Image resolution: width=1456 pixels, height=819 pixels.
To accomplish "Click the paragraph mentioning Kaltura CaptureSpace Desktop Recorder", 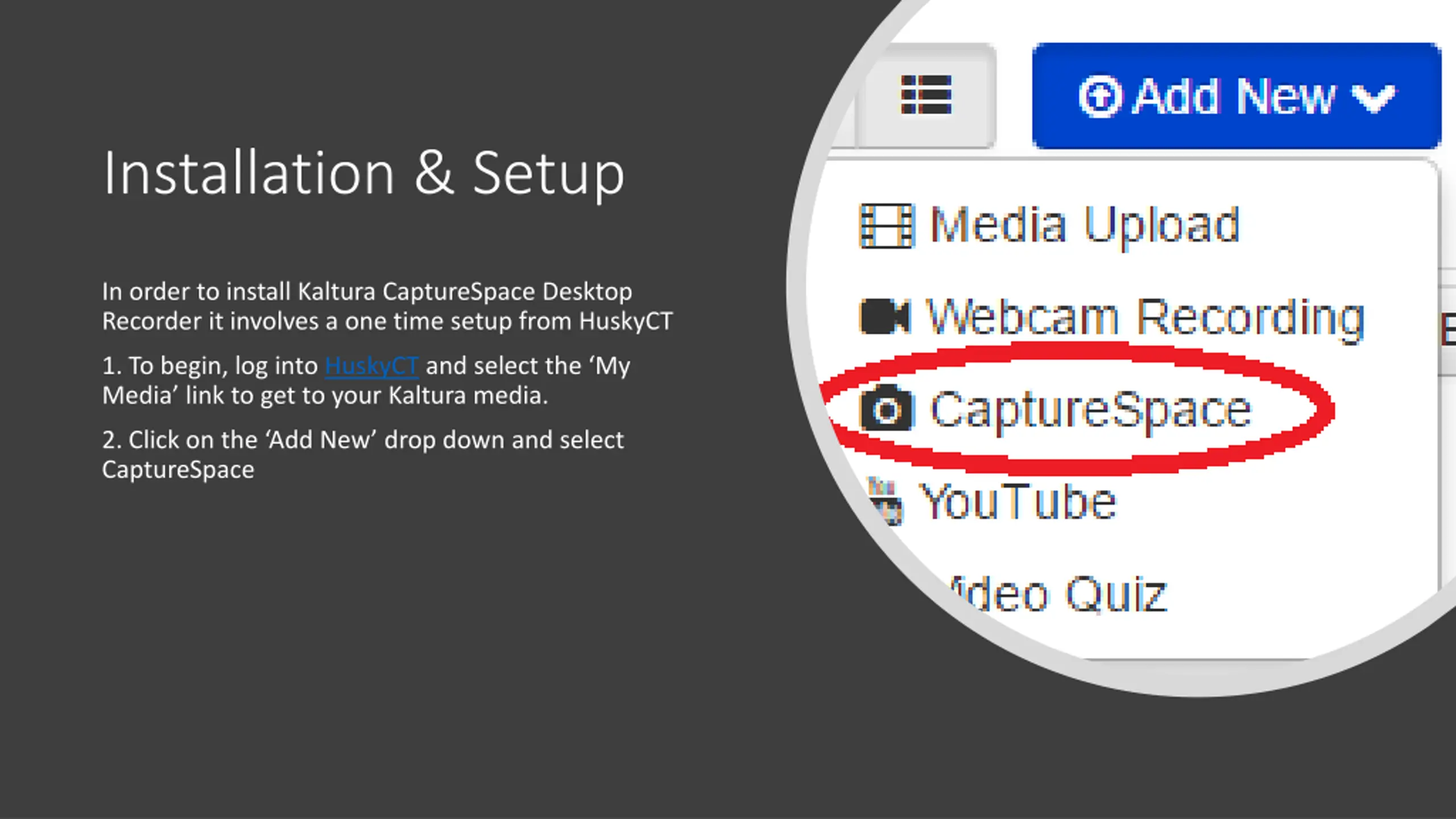I will coord(387,306).
